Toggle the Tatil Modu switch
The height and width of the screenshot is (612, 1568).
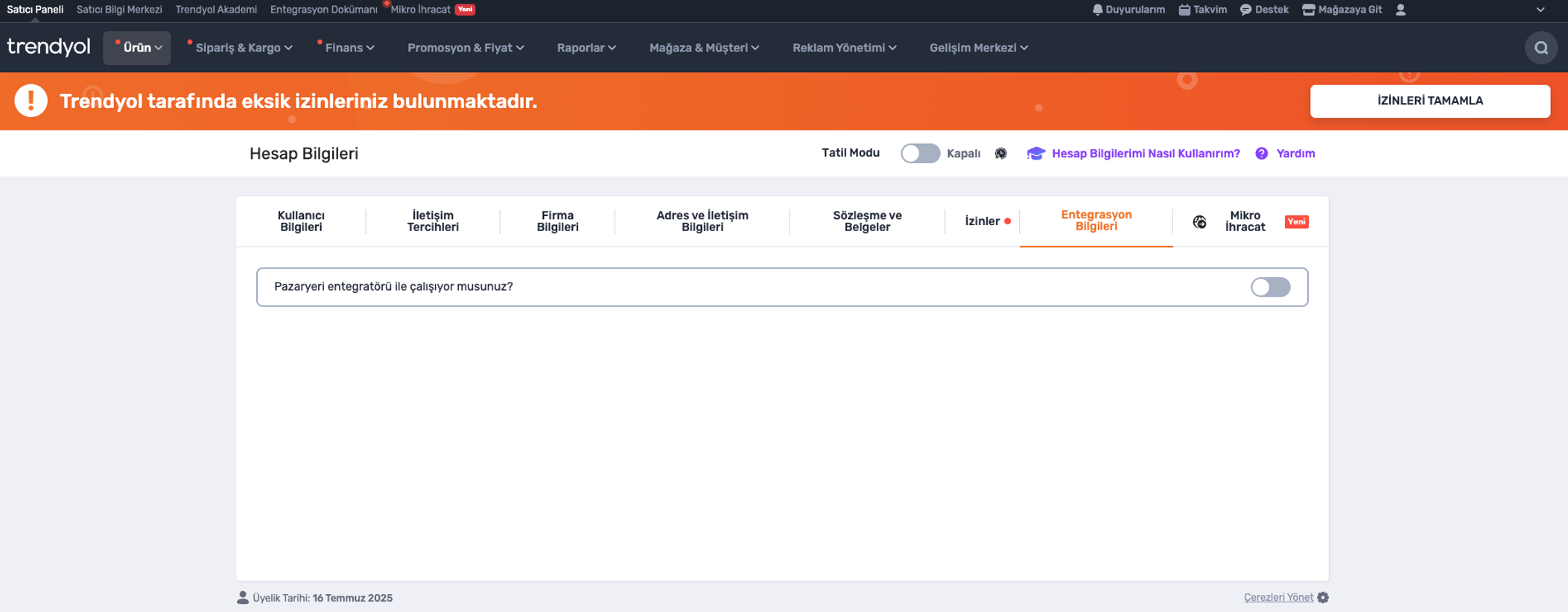coord(920,154)
